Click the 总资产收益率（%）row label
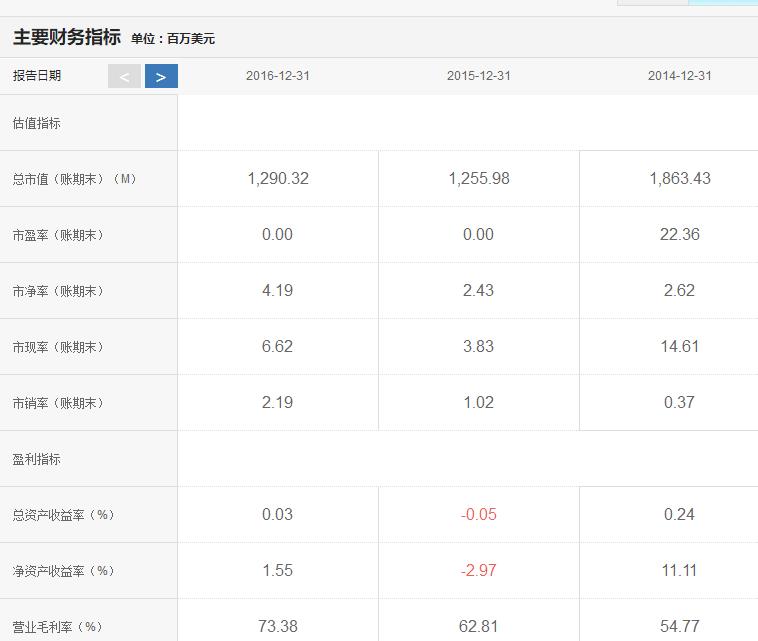758x641 pixels. pyautogui.click(x=64, y=515)
